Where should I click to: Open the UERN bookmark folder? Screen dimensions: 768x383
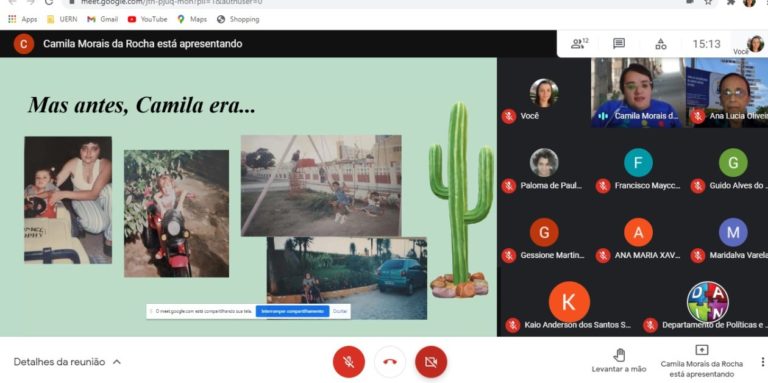62,19
